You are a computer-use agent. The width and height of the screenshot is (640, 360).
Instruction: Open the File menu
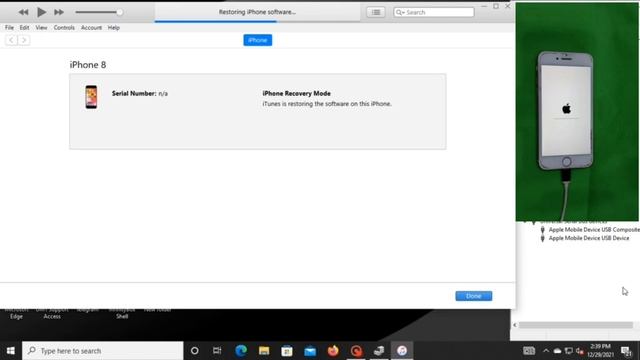tap(9, 28)
